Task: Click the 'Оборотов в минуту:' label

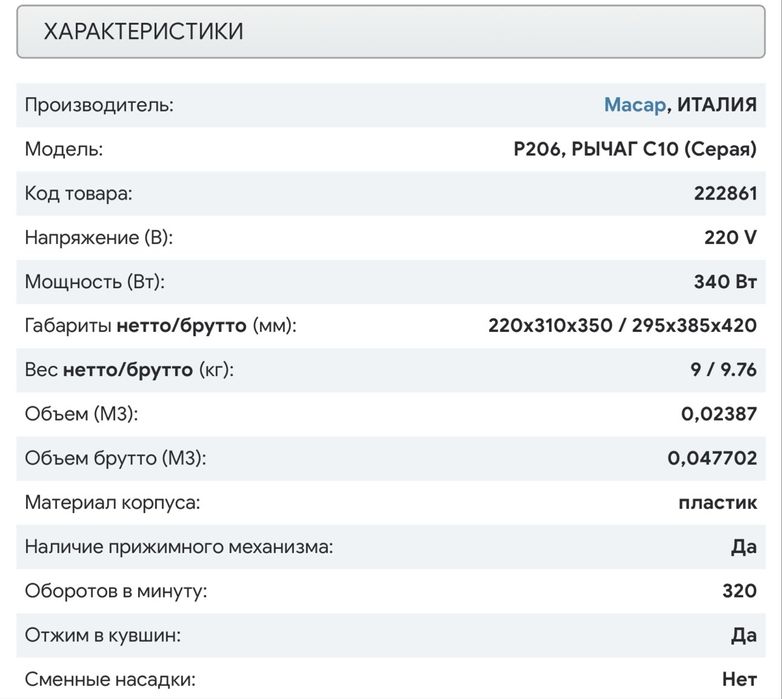Action: 116,591
